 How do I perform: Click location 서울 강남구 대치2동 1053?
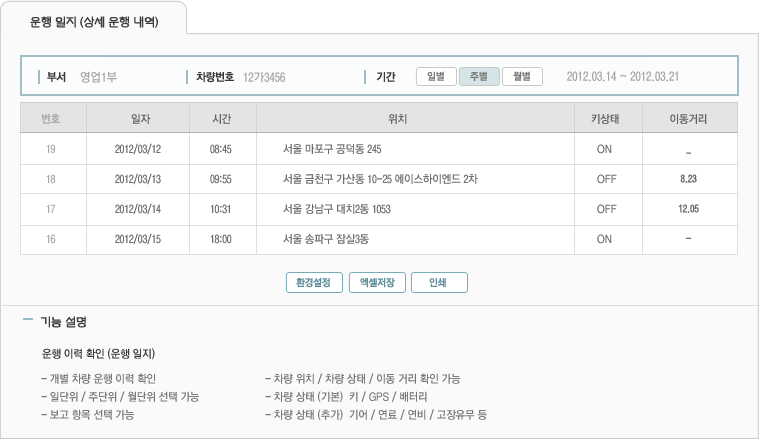[x=336, y=209]
